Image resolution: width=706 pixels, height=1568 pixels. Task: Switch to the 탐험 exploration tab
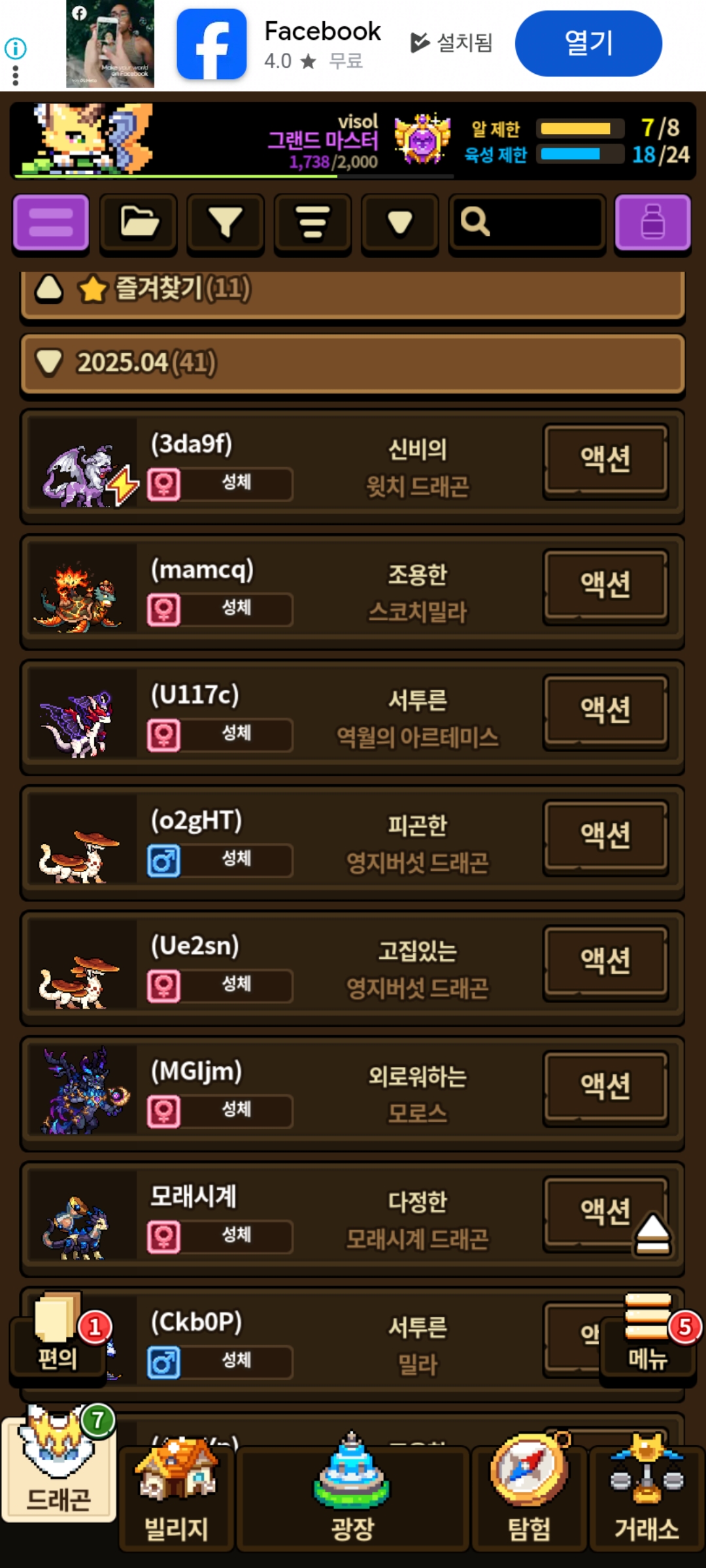point(529,1495)
